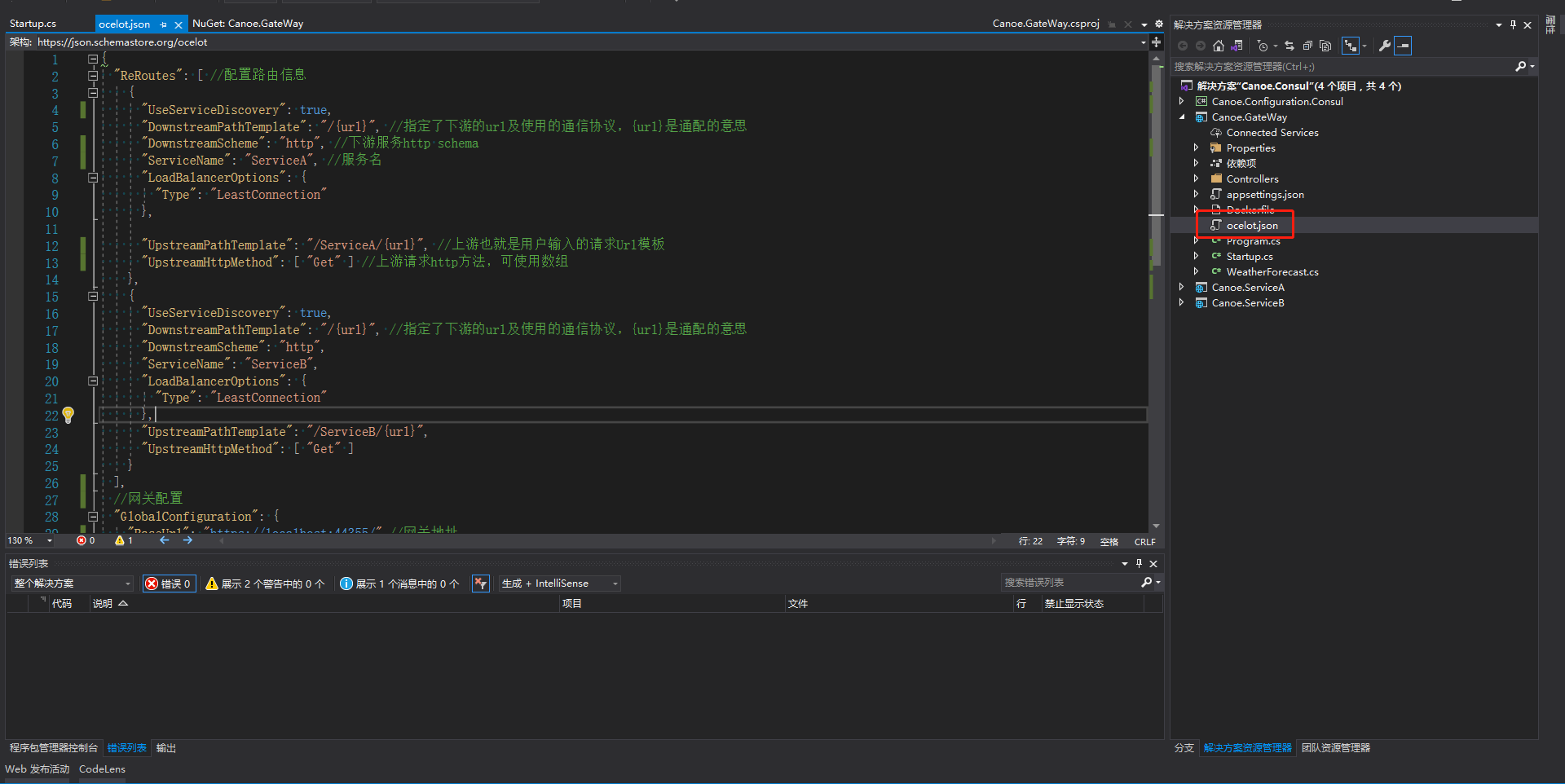Toggle the messages filter in error list

click(399, 583)
